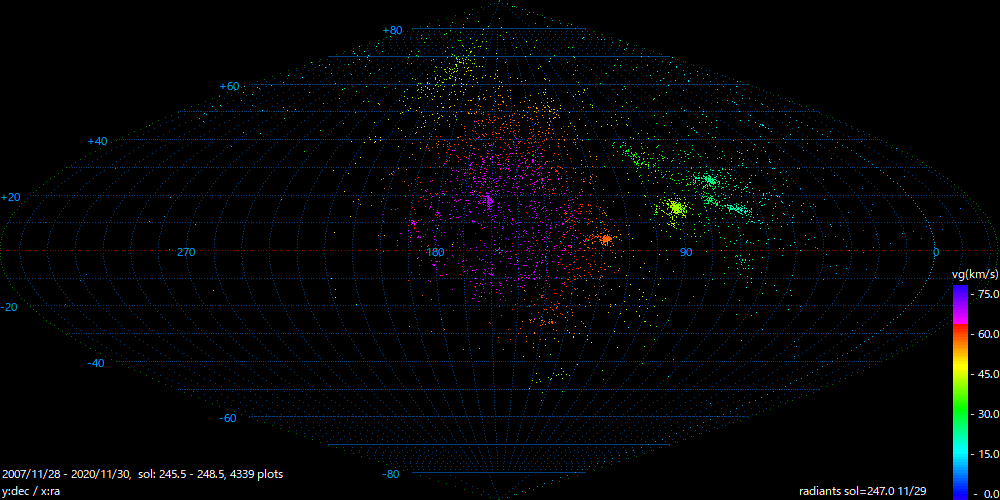
Task: Click the 90 right ascension label
Action: pyautogui.click(x=685, y=252)
